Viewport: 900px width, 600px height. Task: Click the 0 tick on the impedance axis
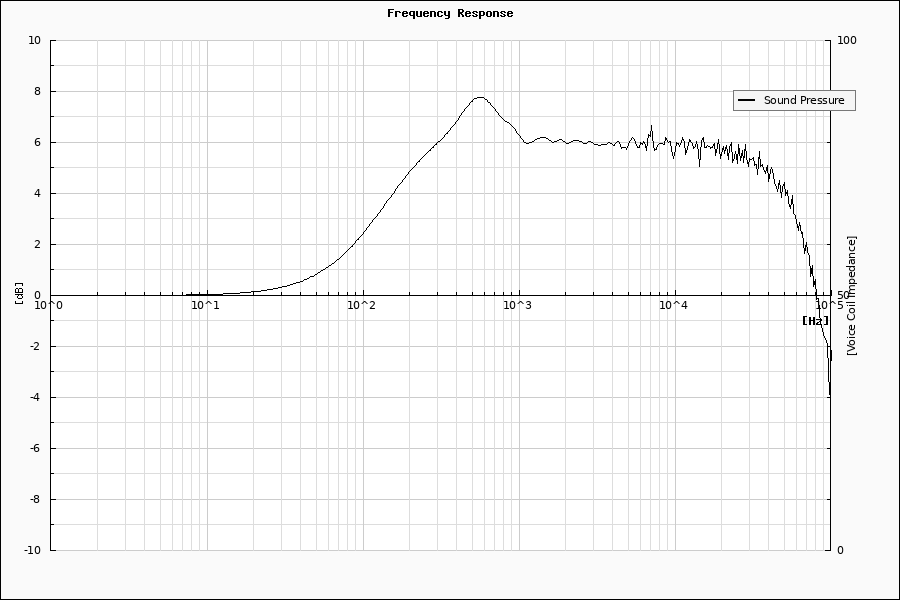[840, 550]
